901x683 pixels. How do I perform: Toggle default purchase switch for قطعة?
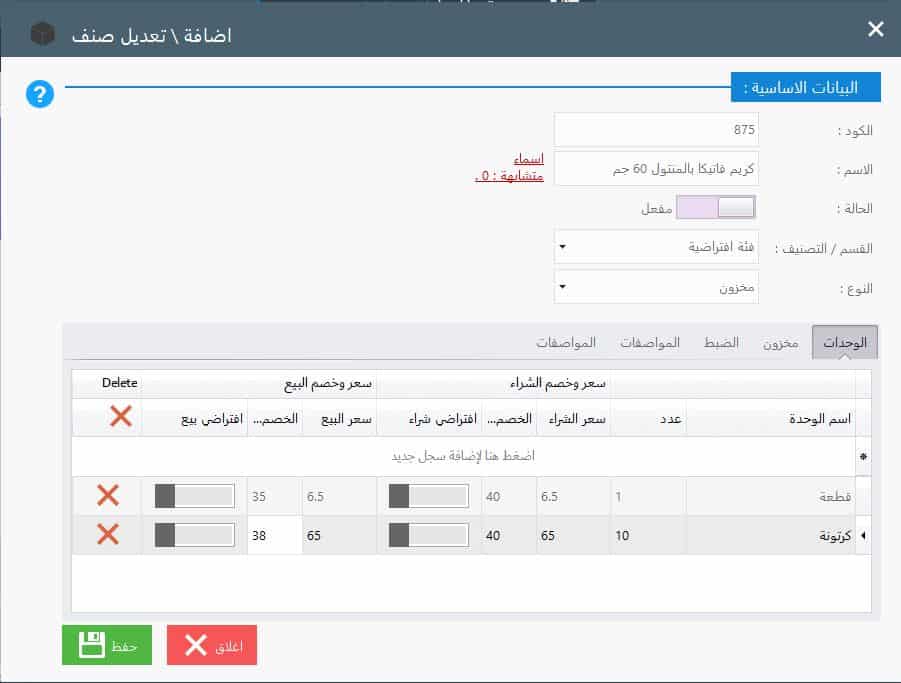pyautogui.click(x=429, y=496)
